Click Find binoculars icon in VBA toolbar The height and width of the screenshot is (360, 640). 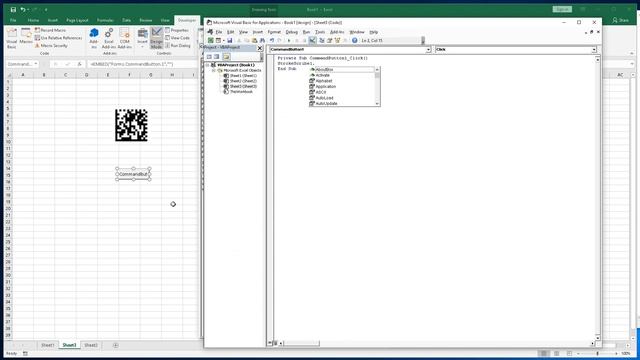point(262,40)
